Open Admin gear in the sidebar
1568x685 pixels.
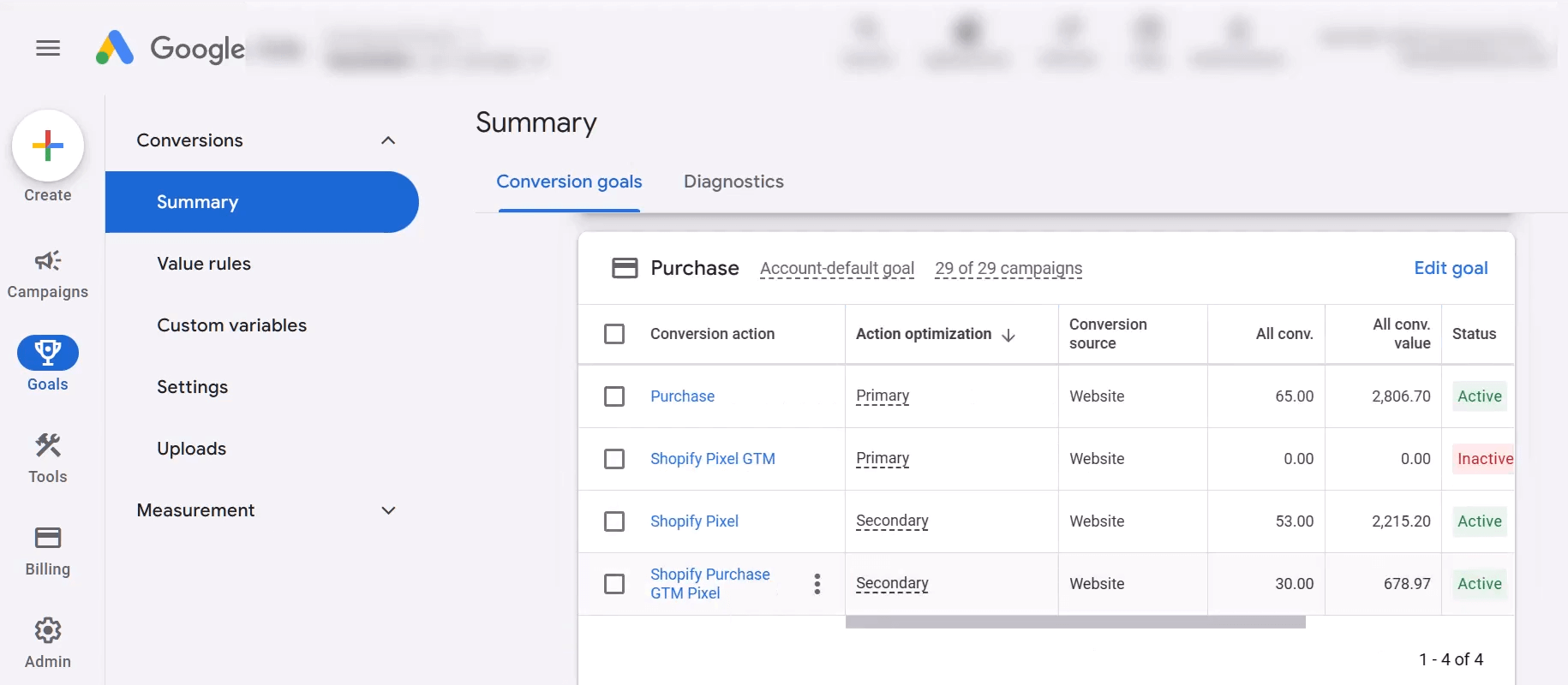pos(48,644)
